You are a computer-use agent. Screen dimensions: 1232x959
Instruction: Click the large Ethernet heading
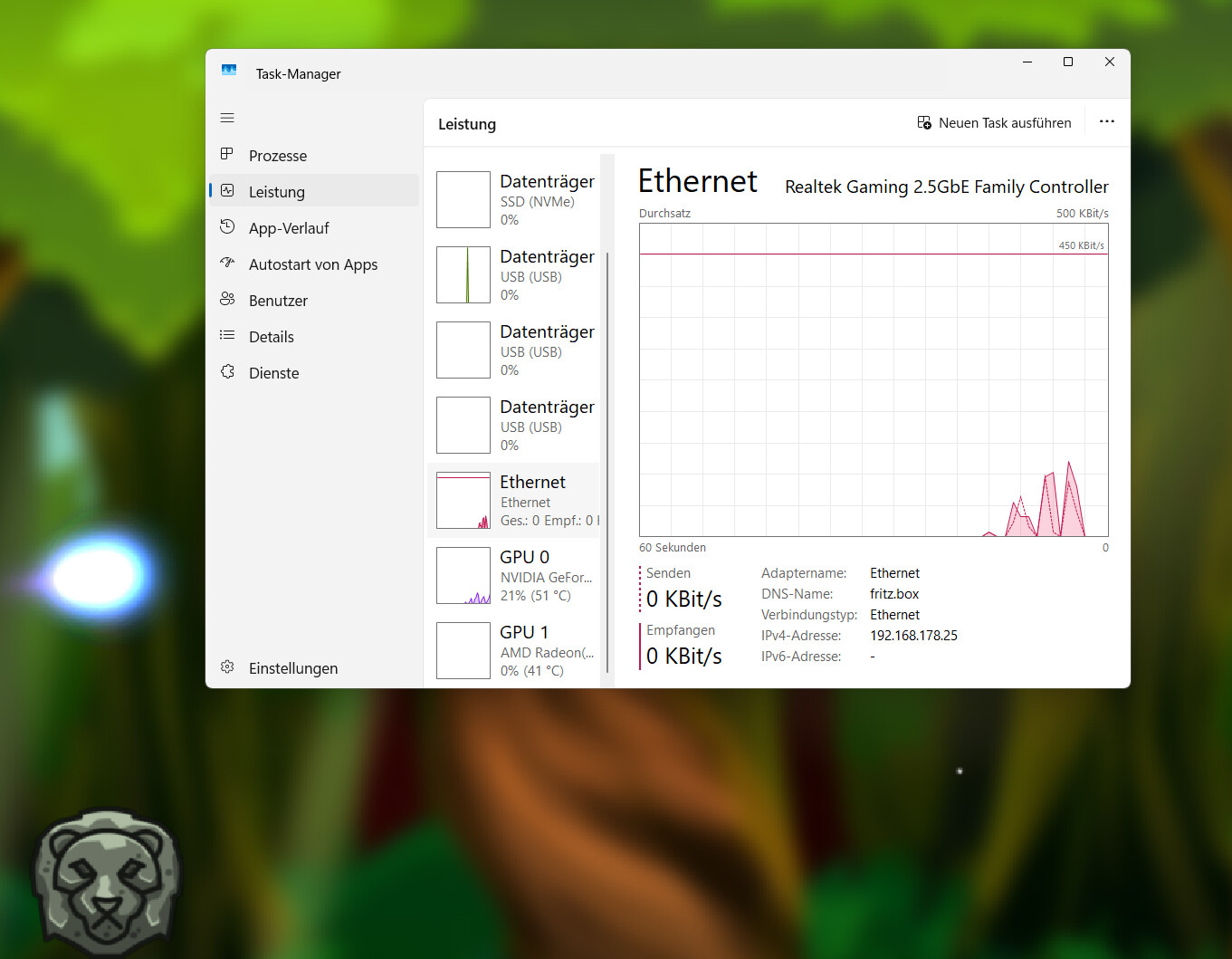698,181
